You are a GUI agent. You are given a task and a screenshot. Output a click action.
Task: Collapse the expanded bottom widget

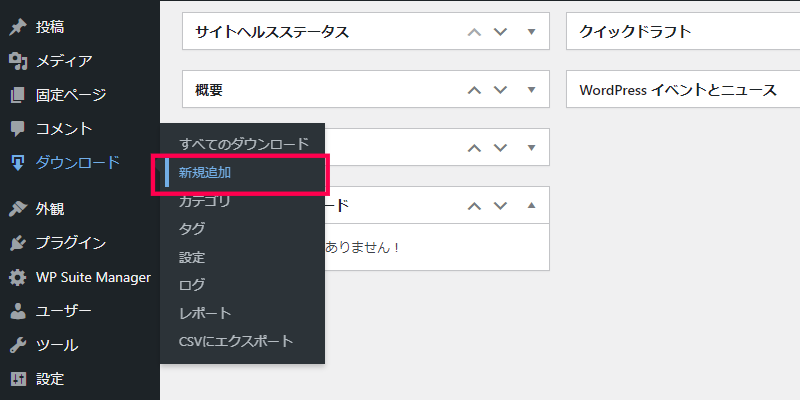click(x=532, y=206)
